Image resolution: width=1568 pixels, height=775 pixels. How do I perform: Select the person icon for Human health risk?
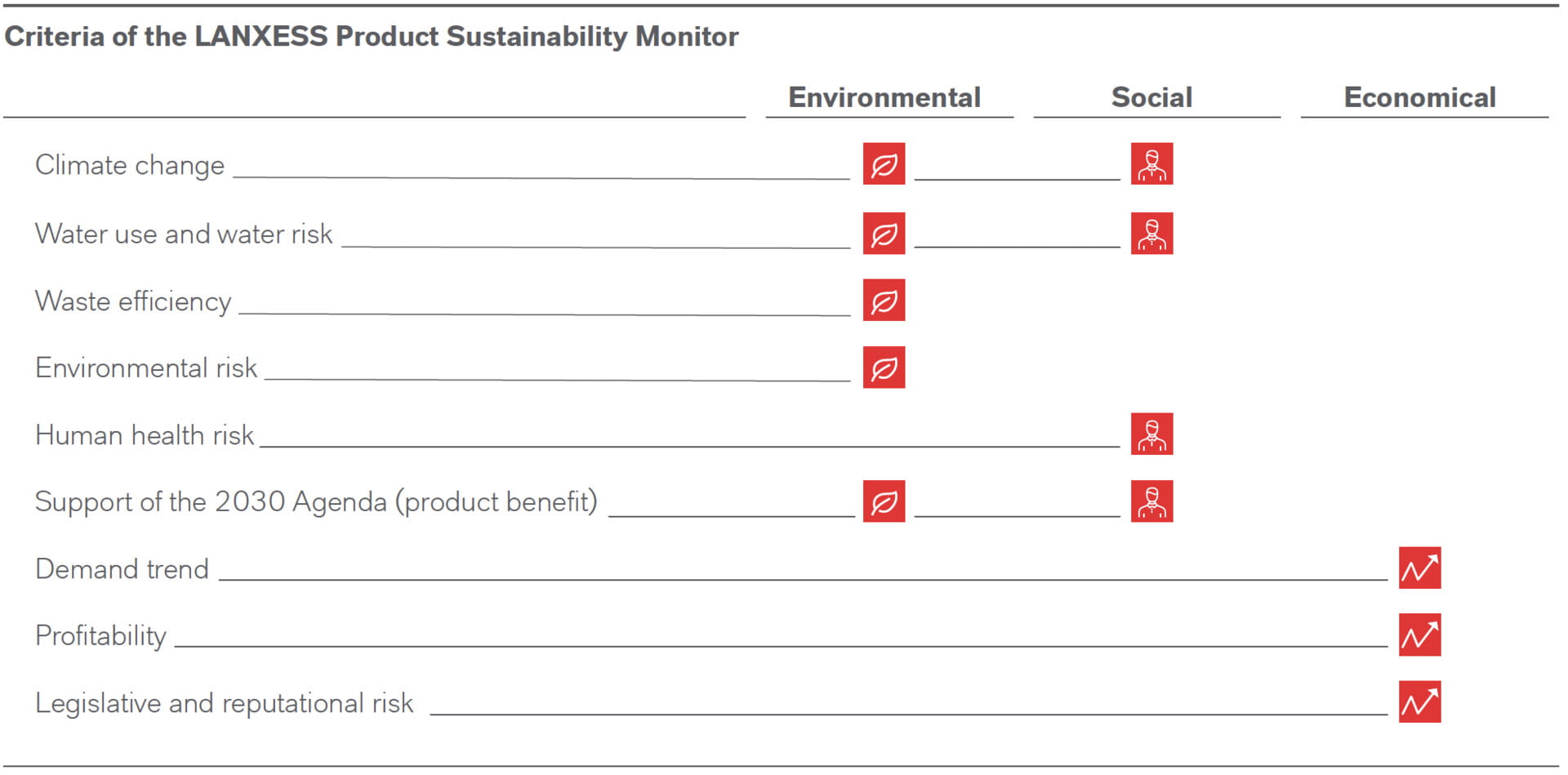coord(1151,434)
